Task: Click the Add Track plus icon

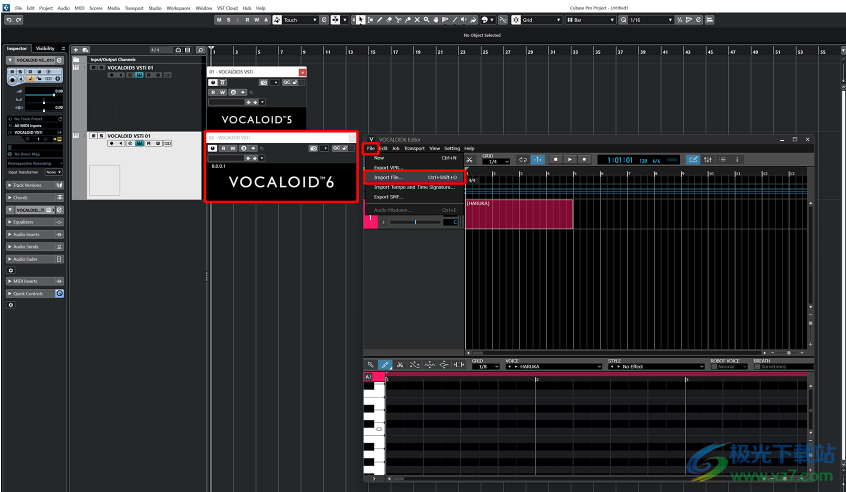Action: point(77,50)
